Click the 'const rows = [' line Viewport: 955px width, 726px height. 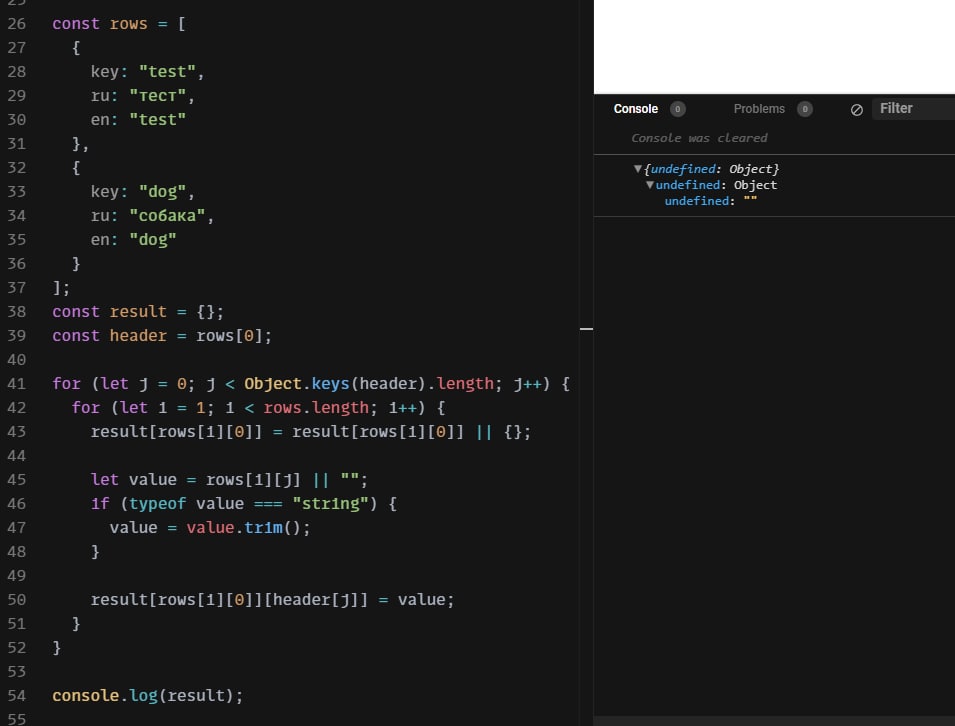(x=119, y=24)
